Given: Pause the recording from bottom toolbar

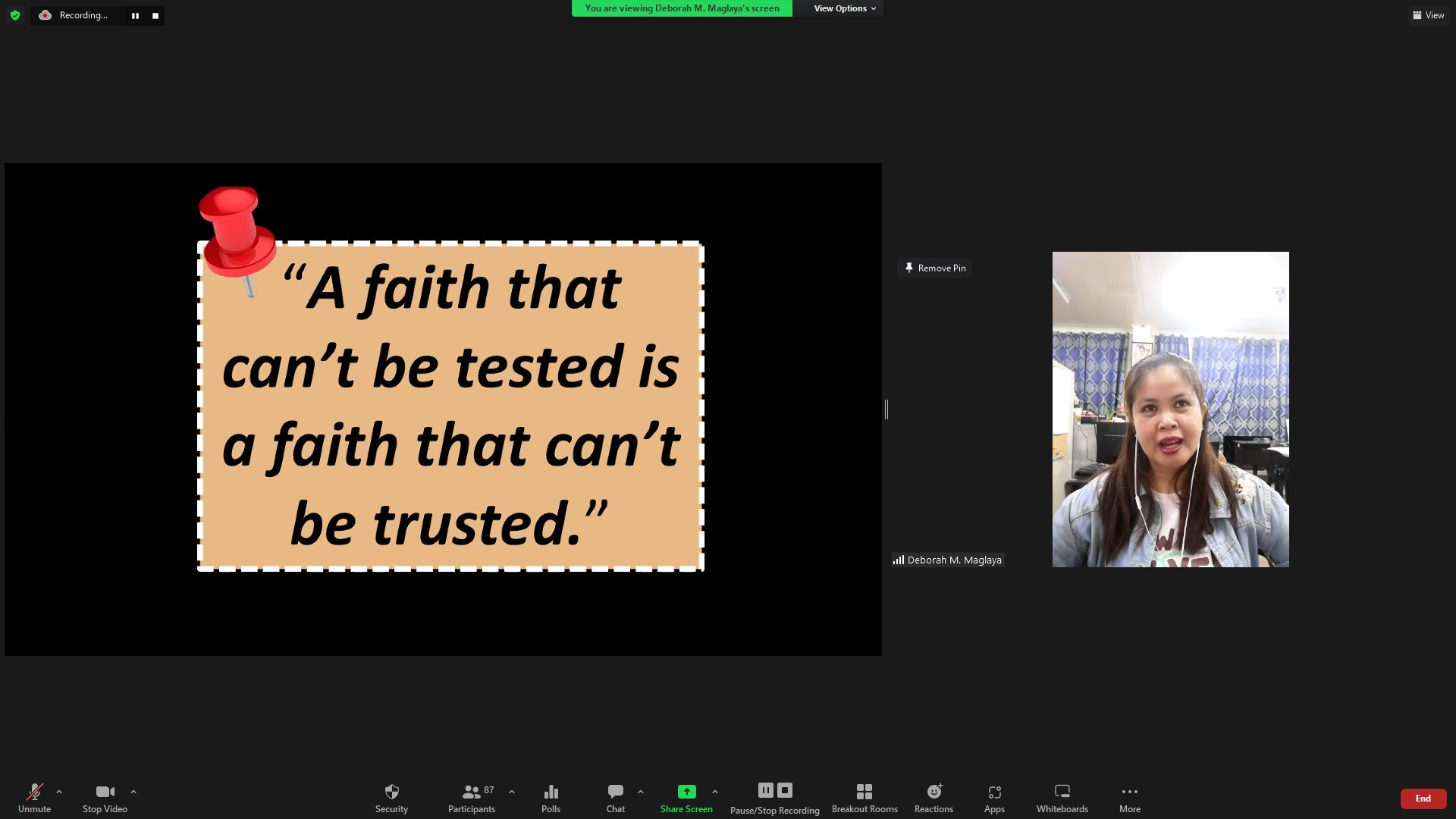Looking at the screenshot, I should coord(766,790).
